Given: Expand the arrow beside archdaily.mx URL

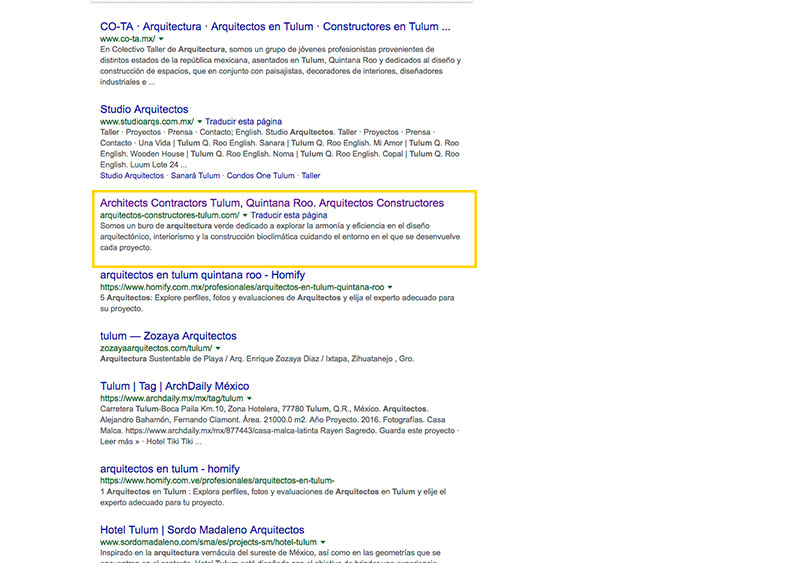Looking at the screenshot, I should click(249, 398).
